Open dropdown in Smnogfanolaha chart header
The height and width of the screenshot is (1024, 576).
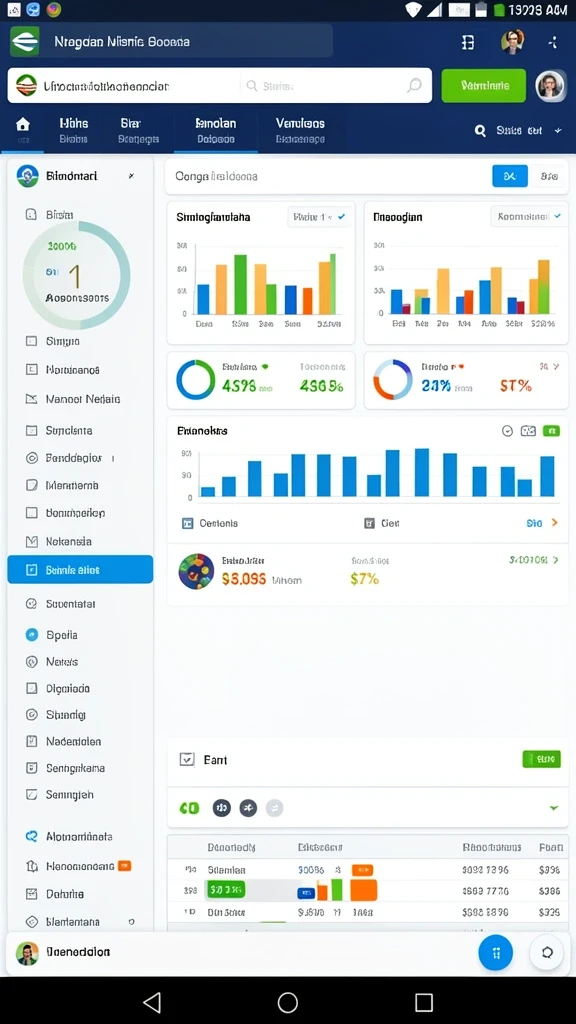[319, 216]
